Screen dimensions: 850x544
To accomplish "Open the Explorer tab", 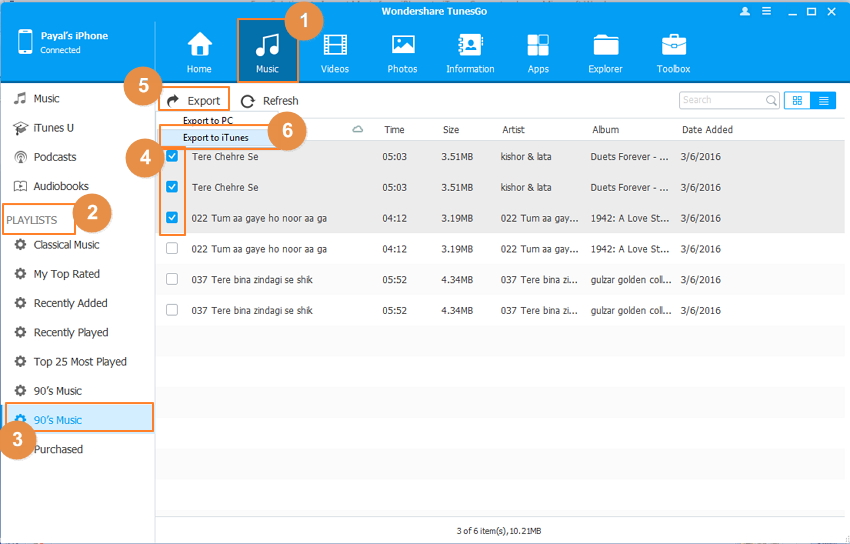I will (606, 52).
